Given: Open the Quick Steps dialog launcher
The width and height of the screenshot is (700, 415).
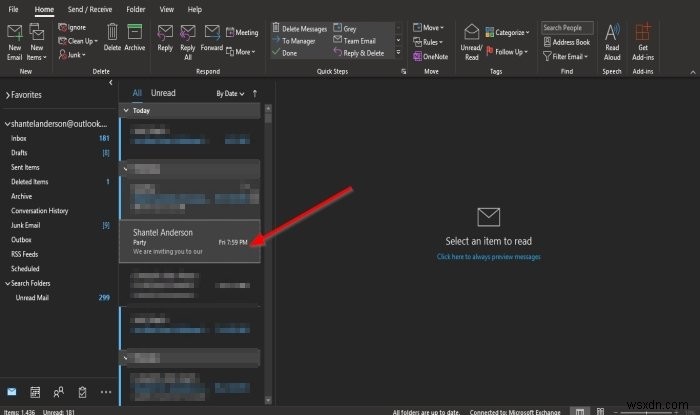Looking at the screenshot, I should click(403, 71).
